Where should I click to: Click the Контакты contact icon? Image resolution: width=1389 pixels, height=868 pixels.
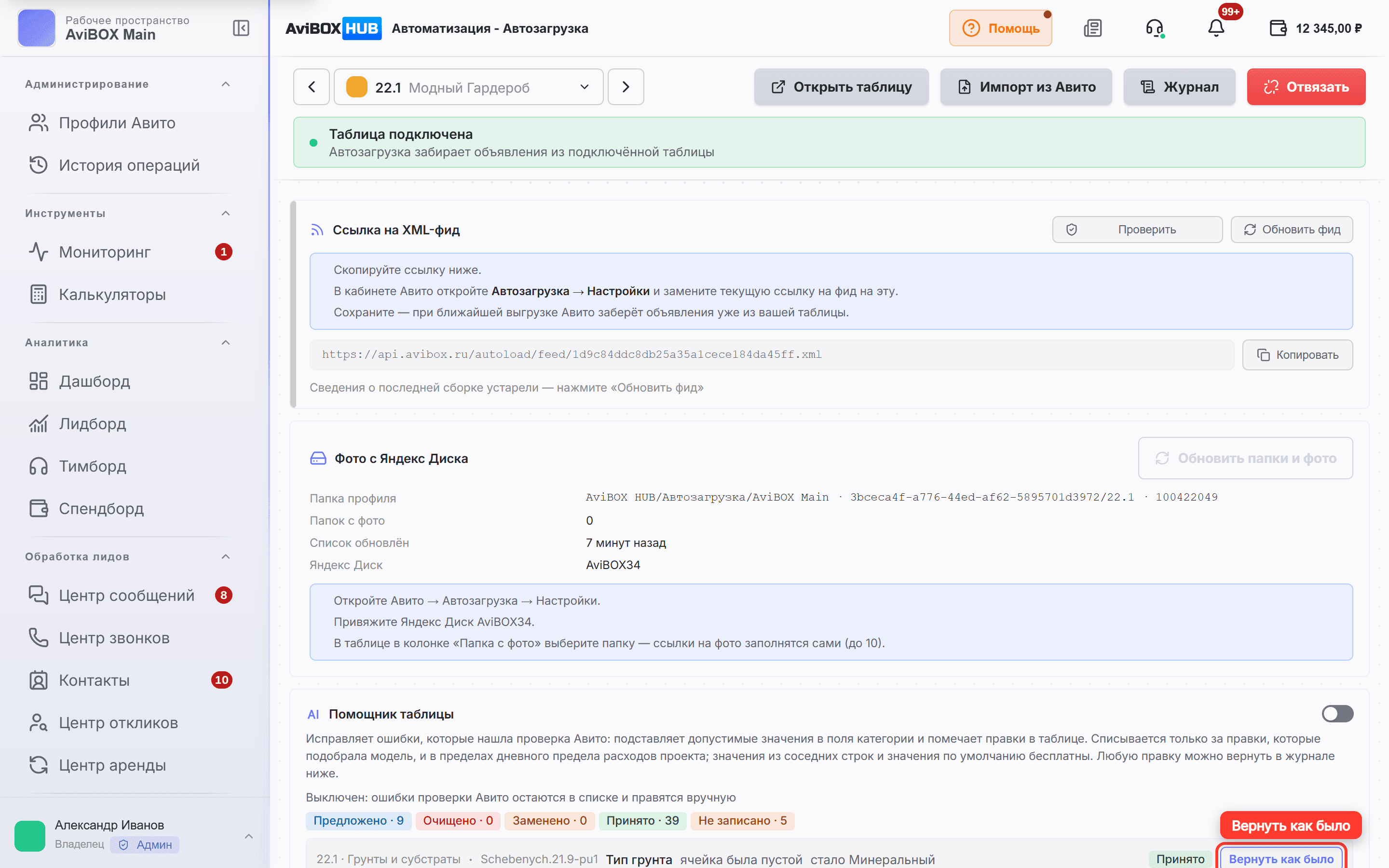pyautogui.click(x=39, y=680)
